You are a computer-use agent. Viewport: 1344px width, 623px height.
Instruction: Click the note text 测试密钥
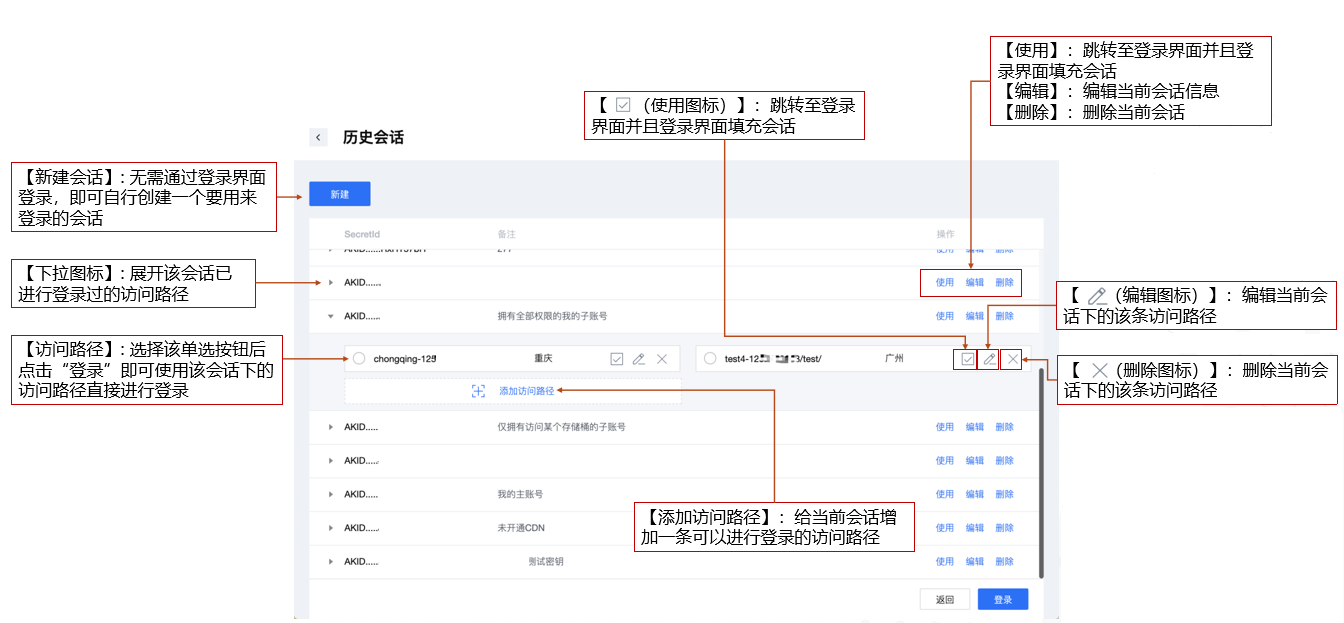point(546,561)
